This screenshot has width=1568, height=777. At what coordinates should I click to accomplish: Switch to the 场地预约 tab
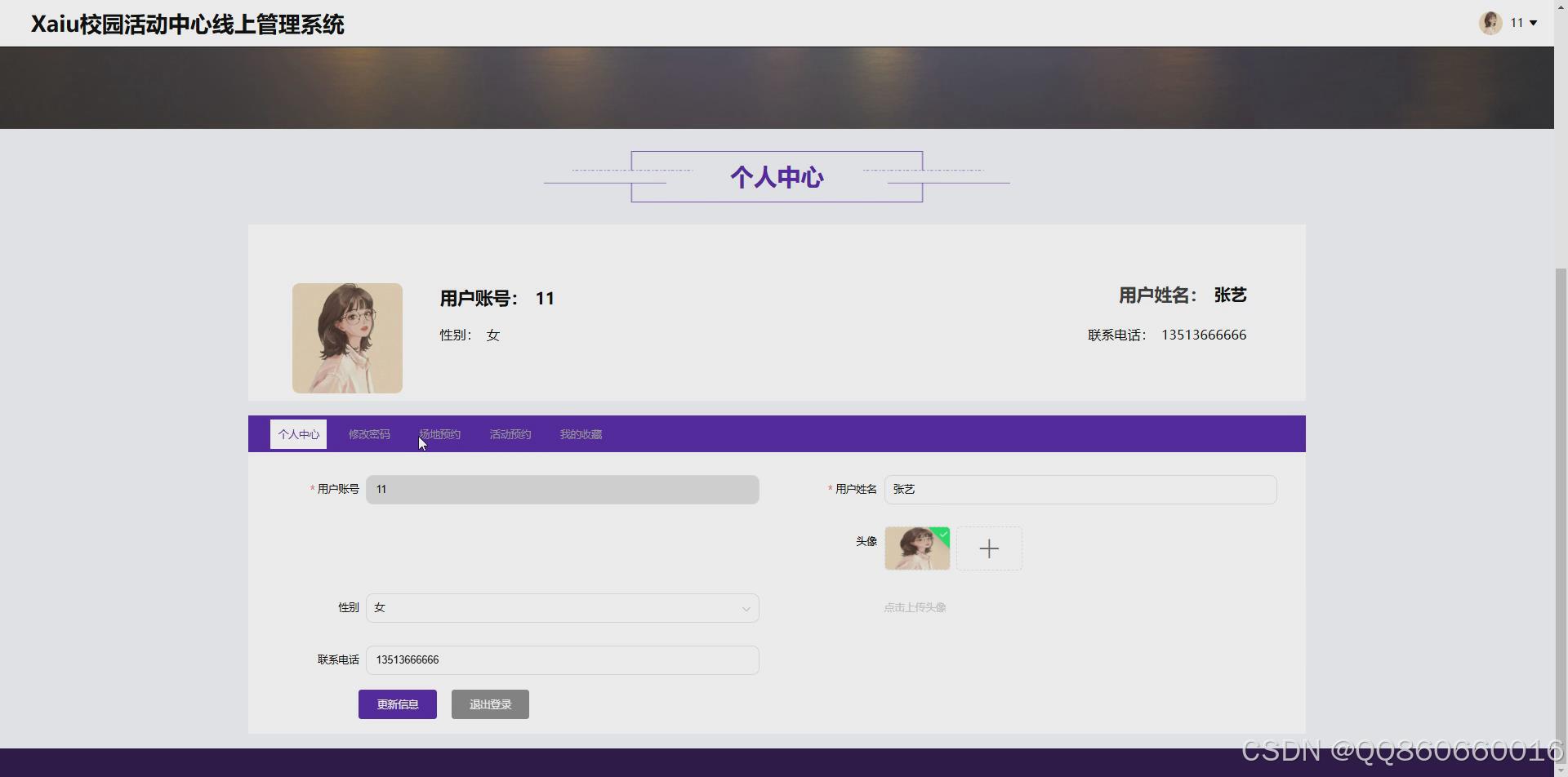439,434
